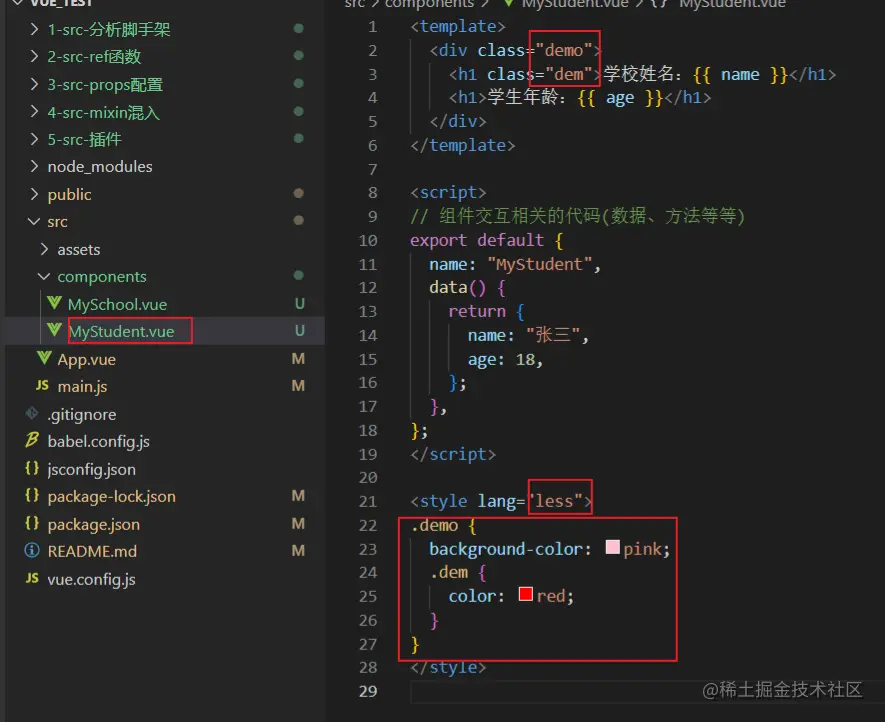Open vue.config.js file

(91, 579)
